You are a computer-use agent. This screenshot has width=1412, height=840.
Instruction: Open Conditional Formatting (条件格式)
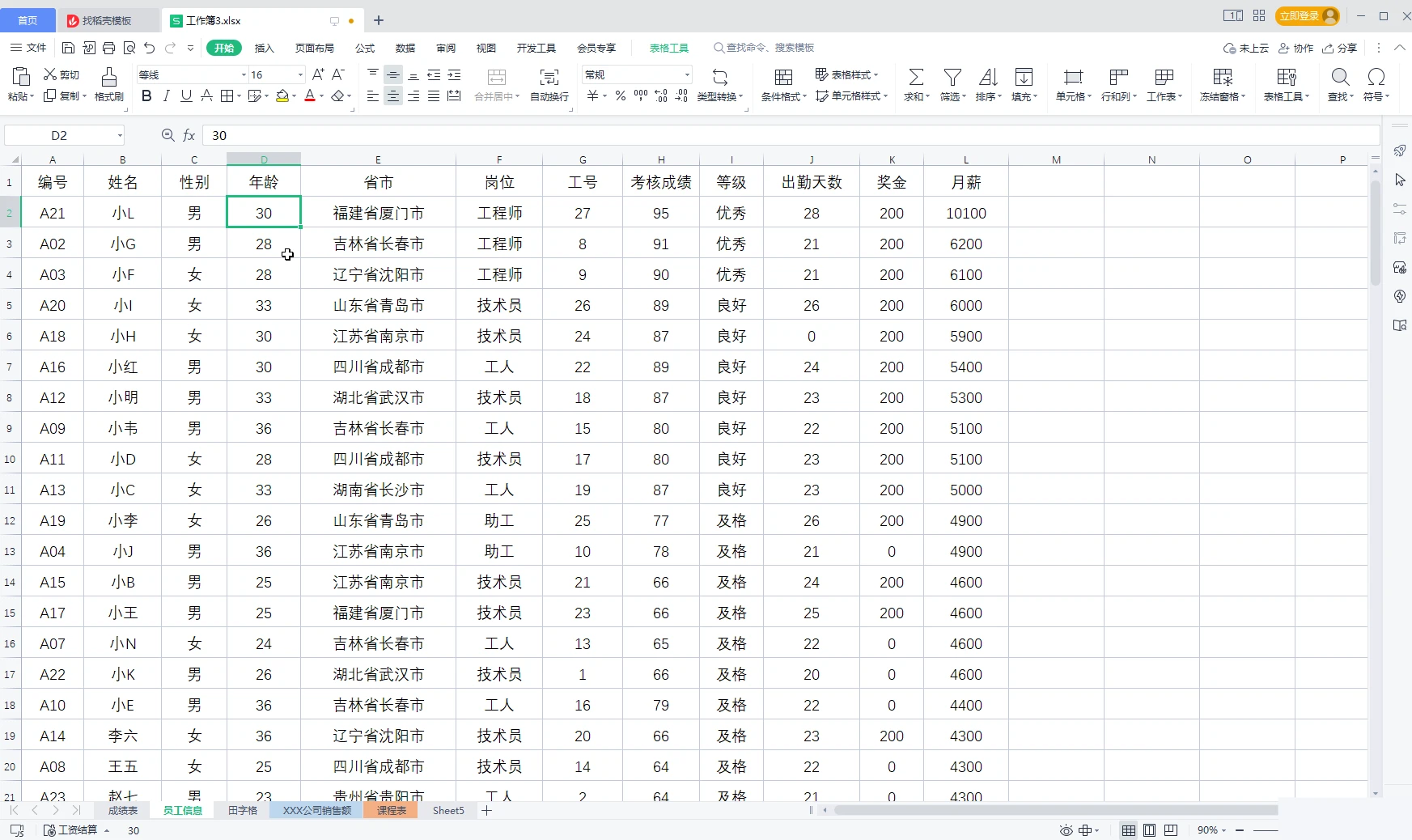(x=783, y=84)
